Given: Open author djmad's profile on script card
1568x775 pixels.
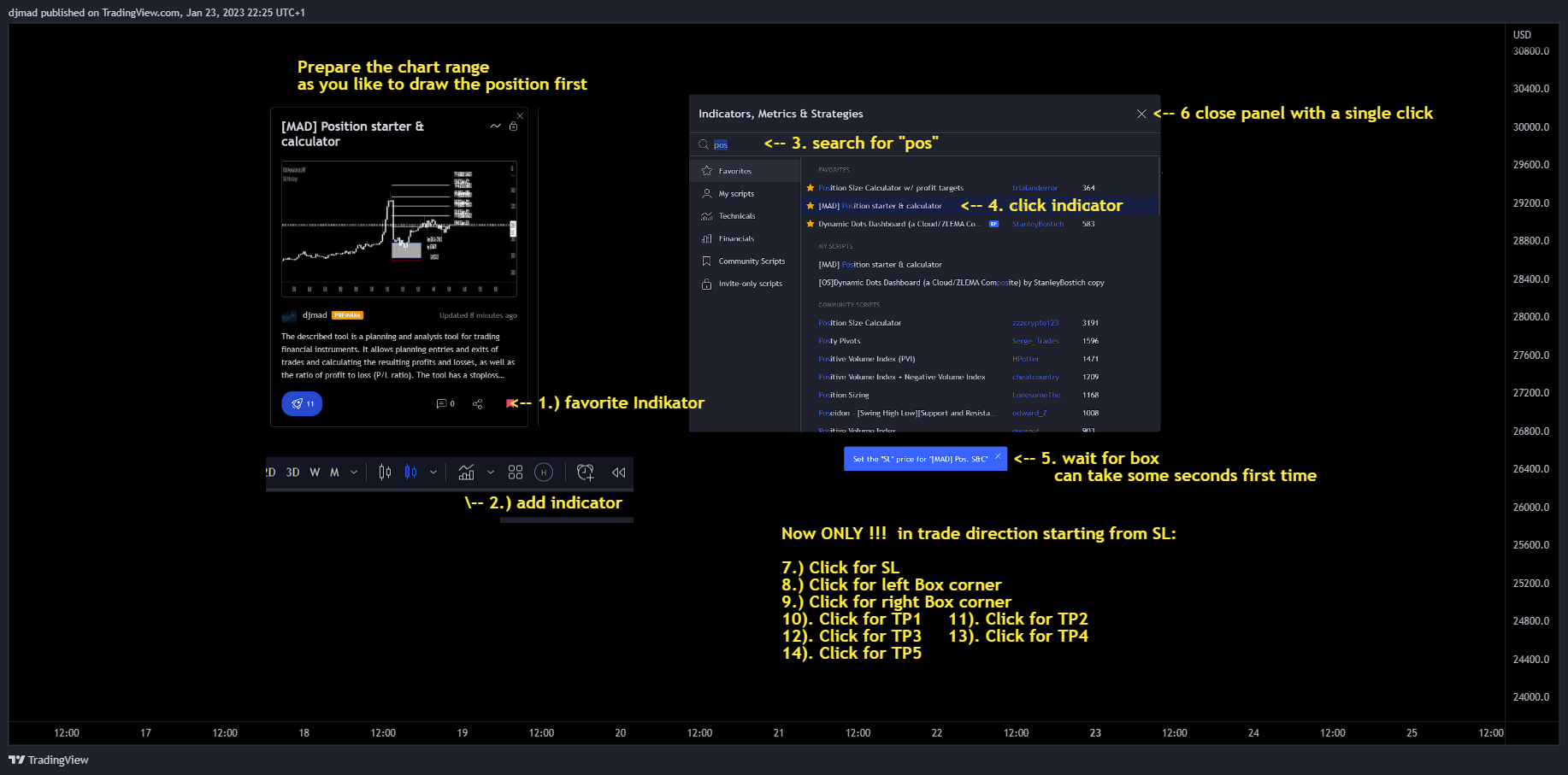Looking at the screenshot, I should (315, 315).
